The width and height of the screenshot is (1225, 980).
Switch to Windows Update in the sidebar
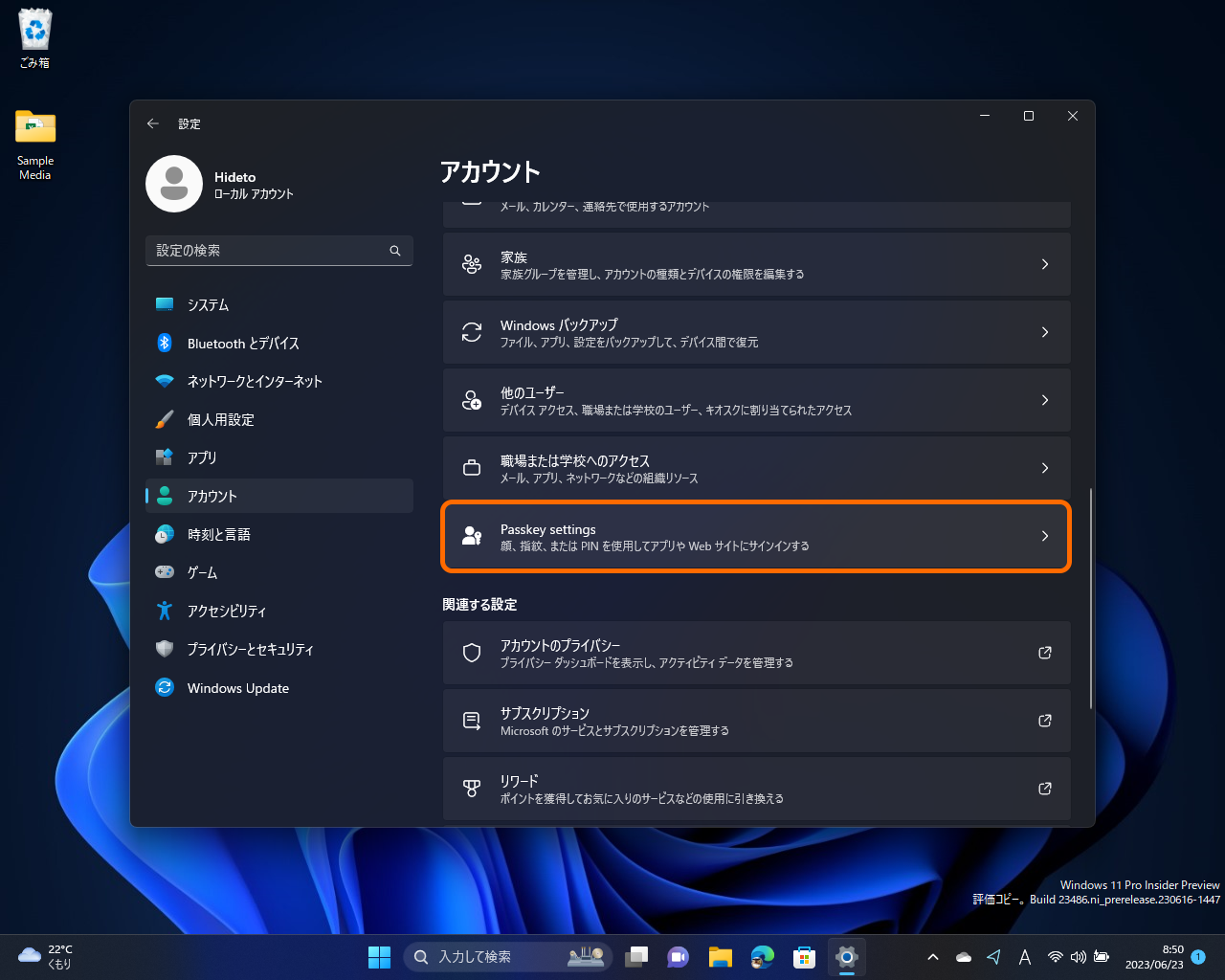[x=237, y=687]
